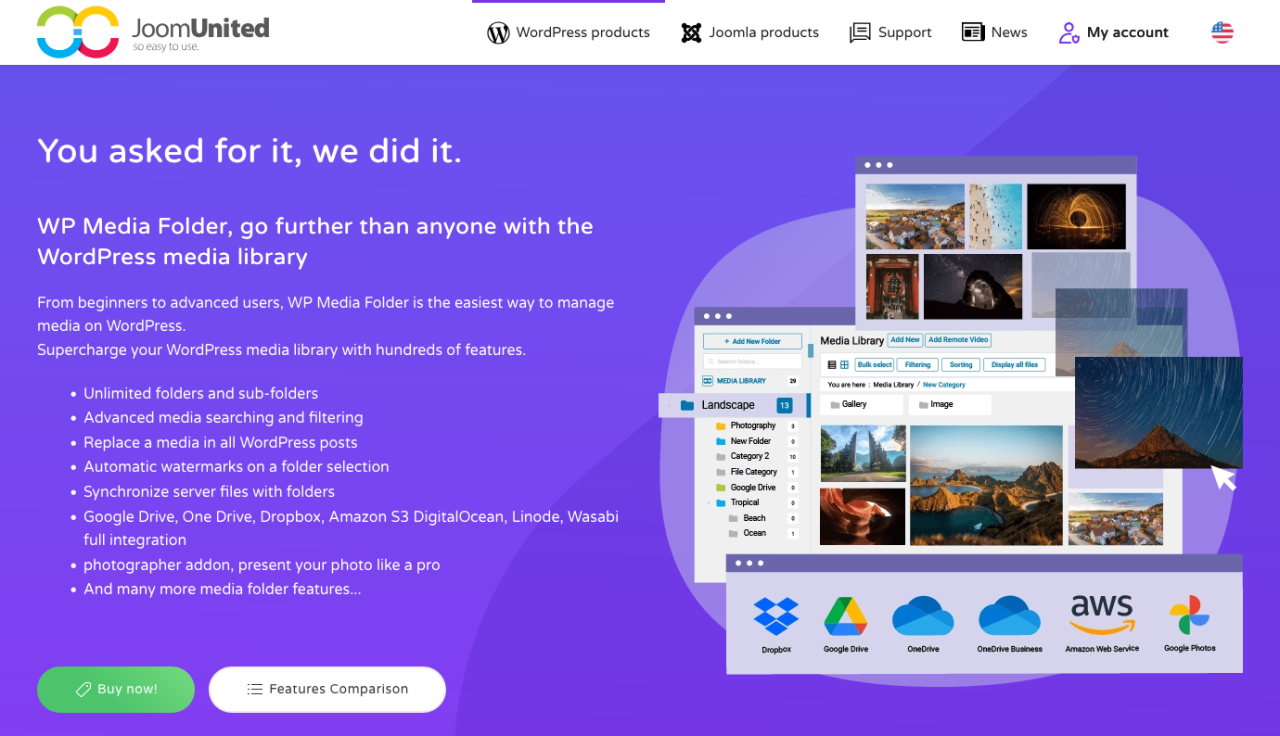Image resolution: width=1280 pixels, height=736 pixels.
Task: Open the Joomla products menu
Action: point(750,33)
